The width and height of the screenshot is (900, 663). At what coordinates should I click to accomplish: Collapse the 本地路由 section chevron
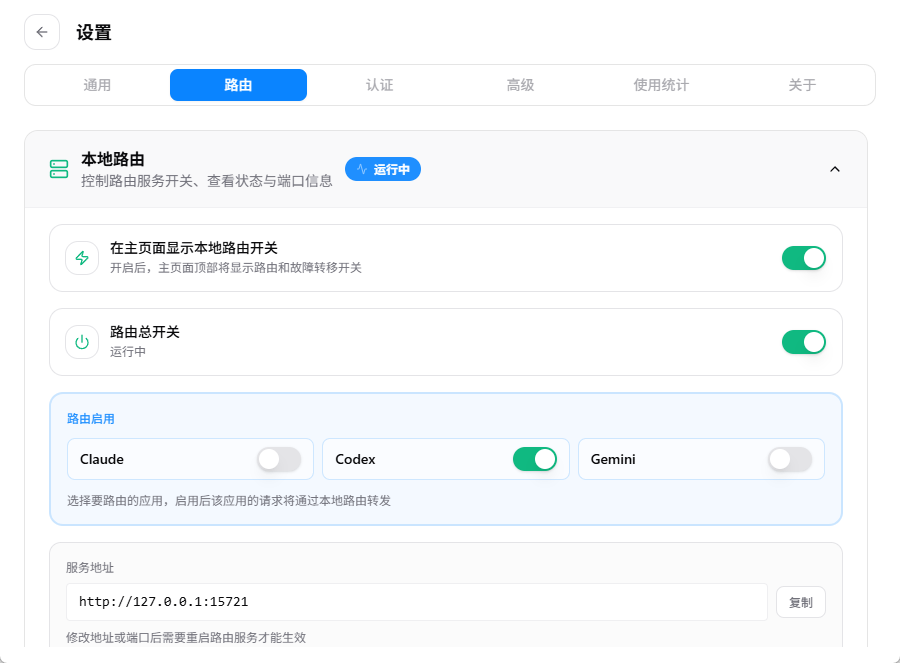click(835, 169)
